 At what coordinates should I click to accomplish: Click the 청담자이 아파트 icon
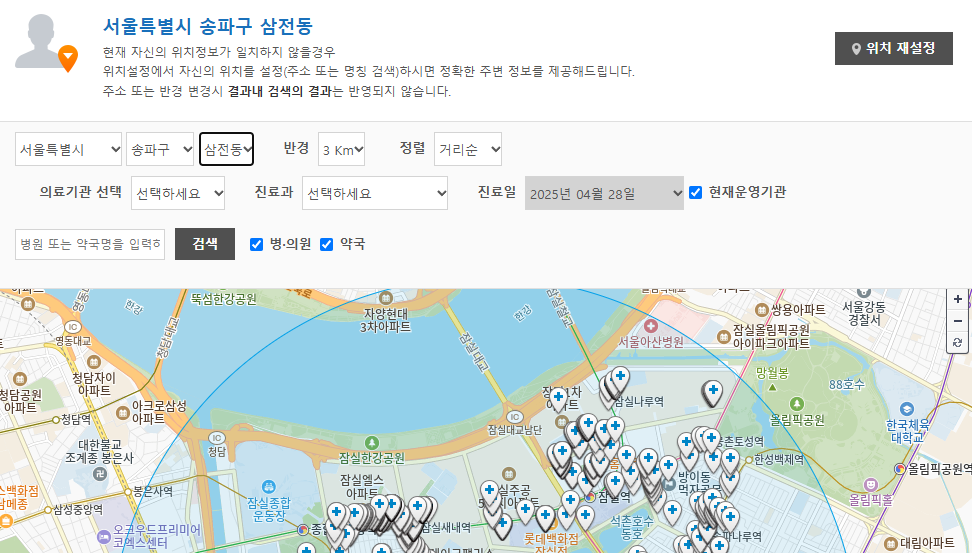94,362
